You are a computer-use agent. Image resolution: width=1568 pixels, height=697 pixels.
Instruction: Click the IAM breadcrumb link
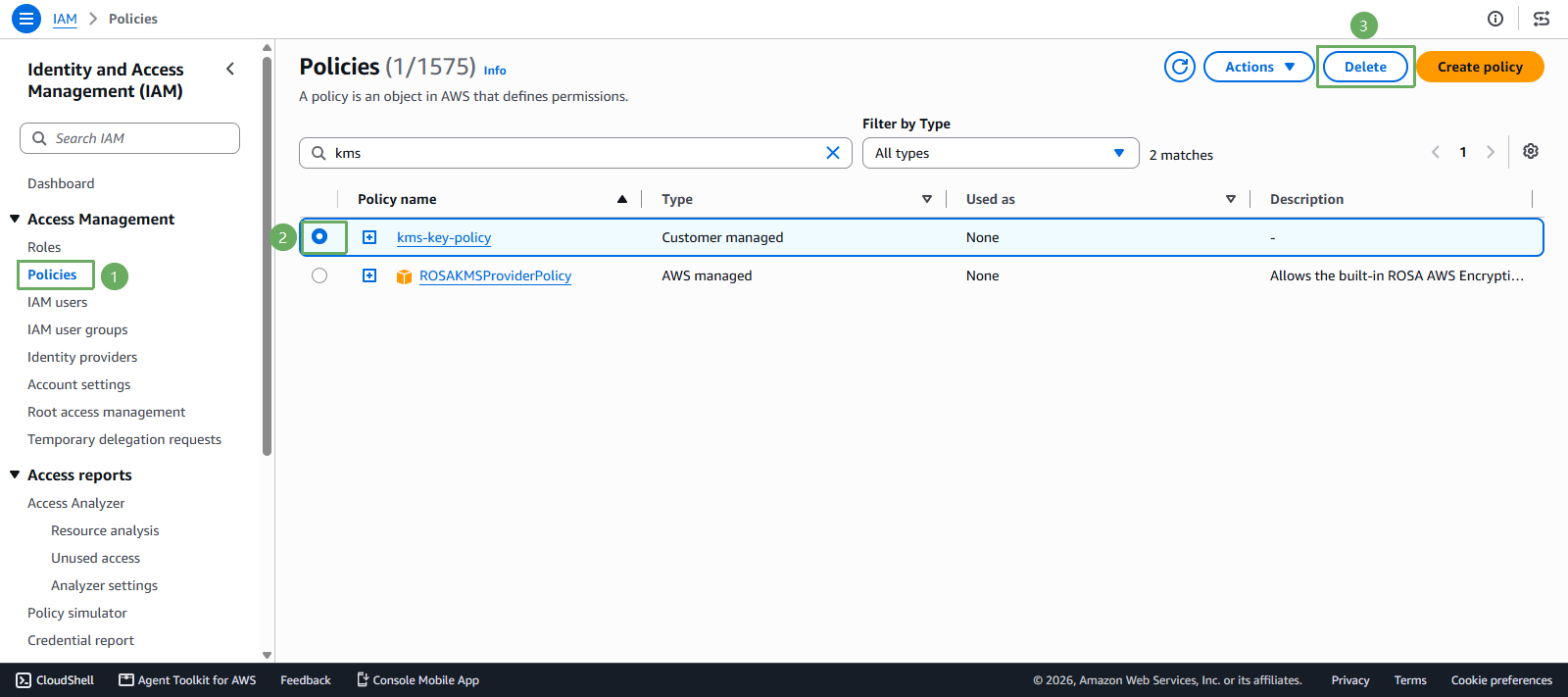click(65, 19)
